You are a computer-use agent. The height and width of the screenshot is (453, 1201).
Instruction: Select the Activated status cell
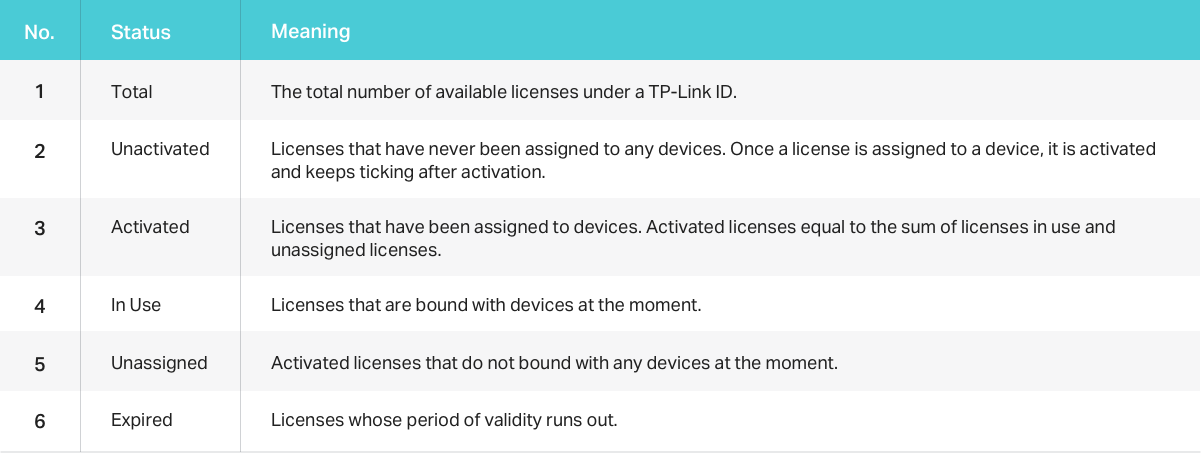tap(150, 227)
